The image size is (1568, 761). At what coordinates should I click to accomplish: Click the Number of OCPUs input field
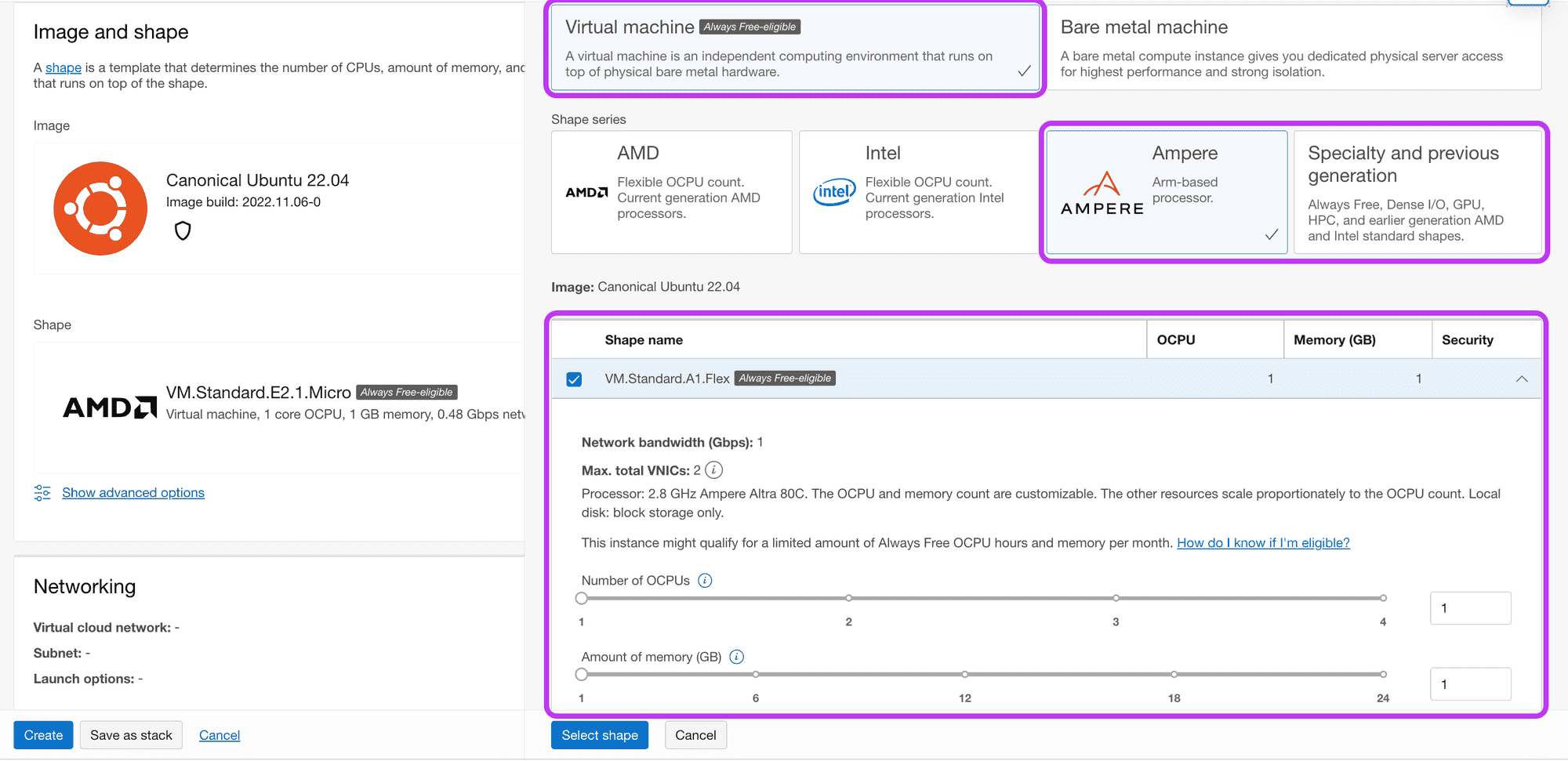[x=1470, y=608]
